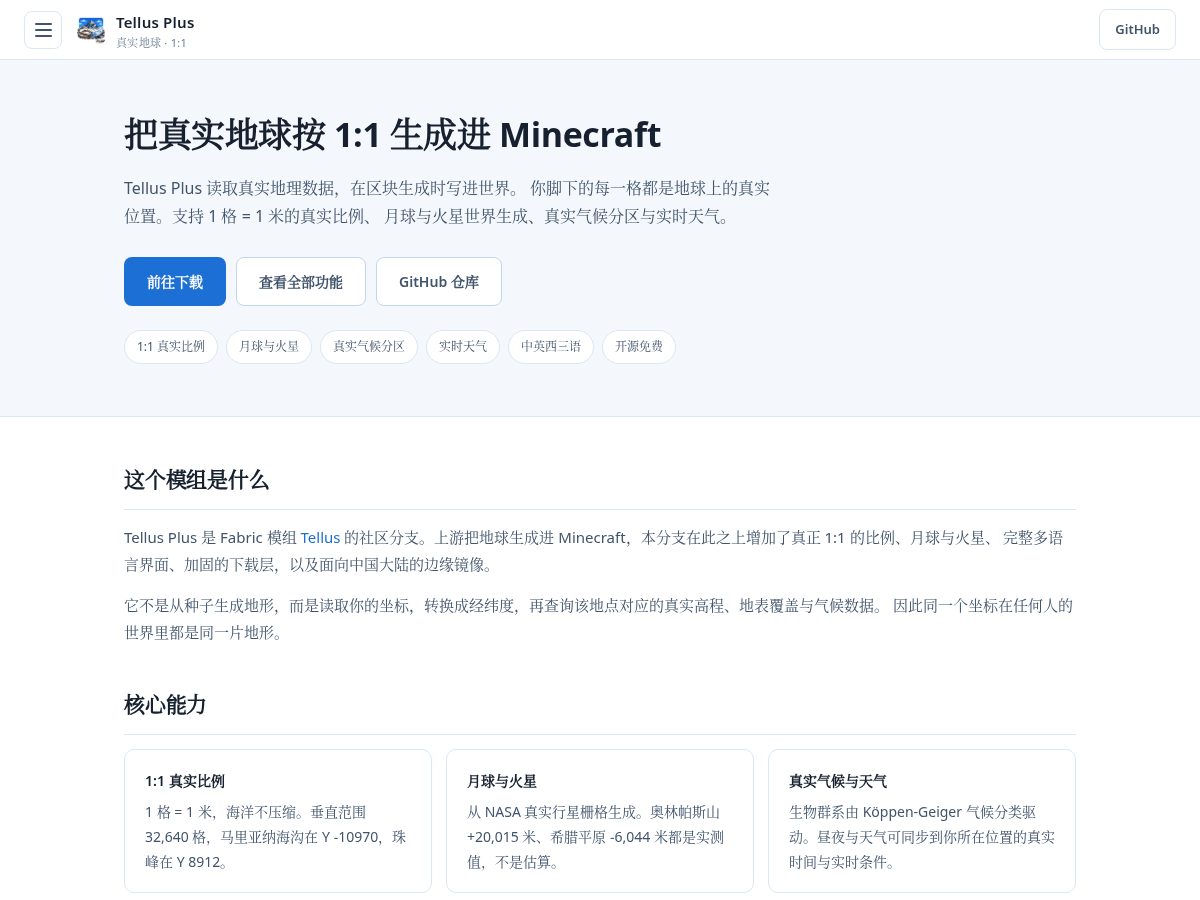Click the 真实气候分区 tag
The image size is (1200, 900).
pyautogui.click(x=369, y=347)
